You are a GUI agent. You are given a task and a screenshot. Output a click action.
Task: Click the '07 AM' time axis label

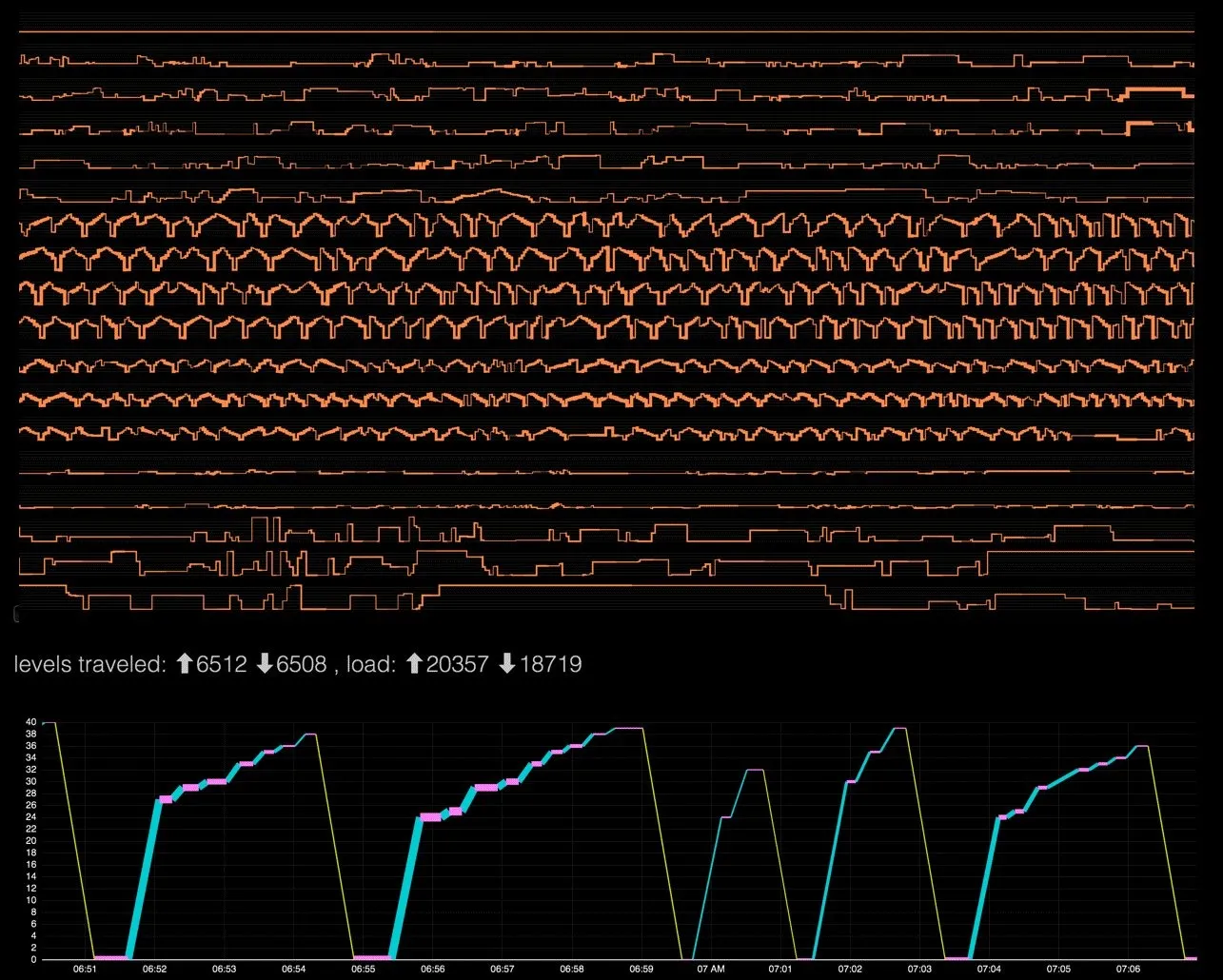711,970
